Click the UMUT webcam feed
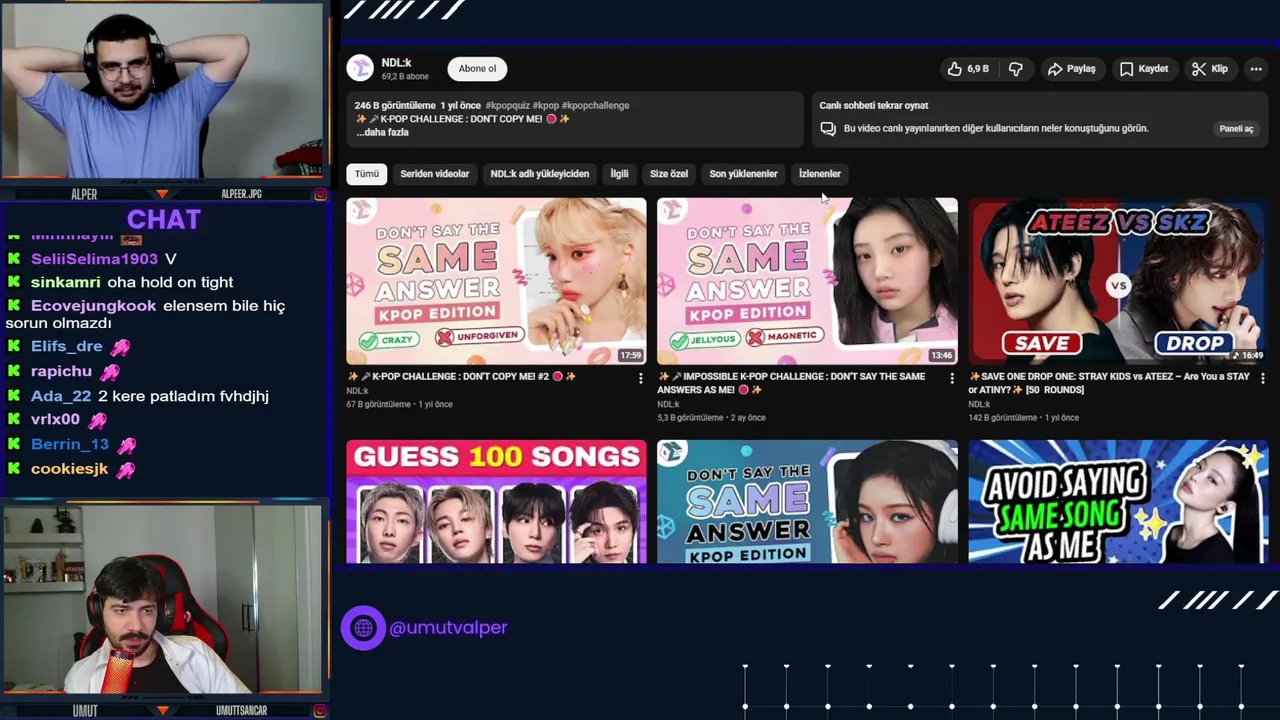 coord(163,599)
